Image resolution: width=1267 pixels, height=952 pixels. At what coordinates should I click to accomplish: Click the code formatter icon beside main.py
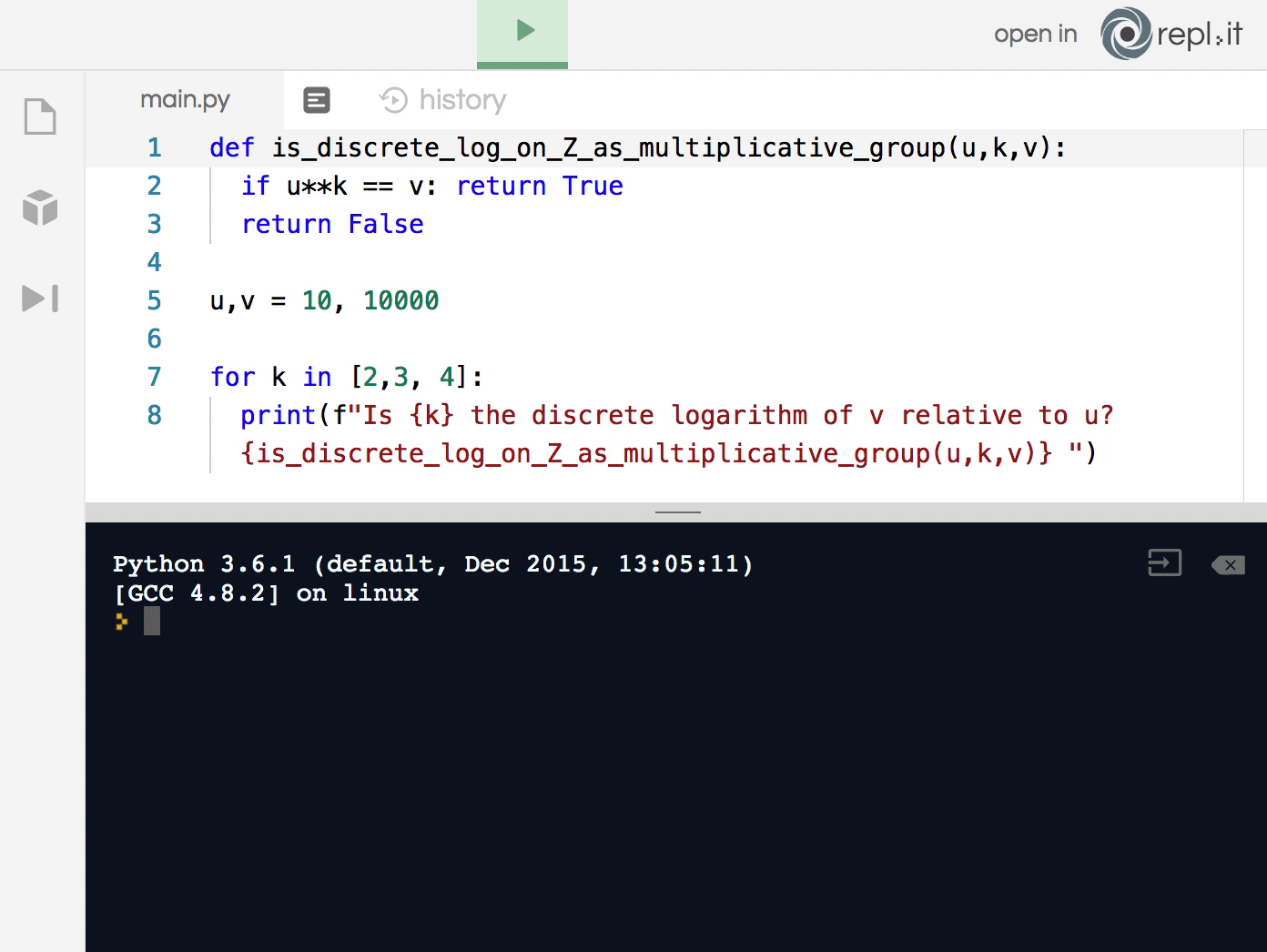point(317,100)
